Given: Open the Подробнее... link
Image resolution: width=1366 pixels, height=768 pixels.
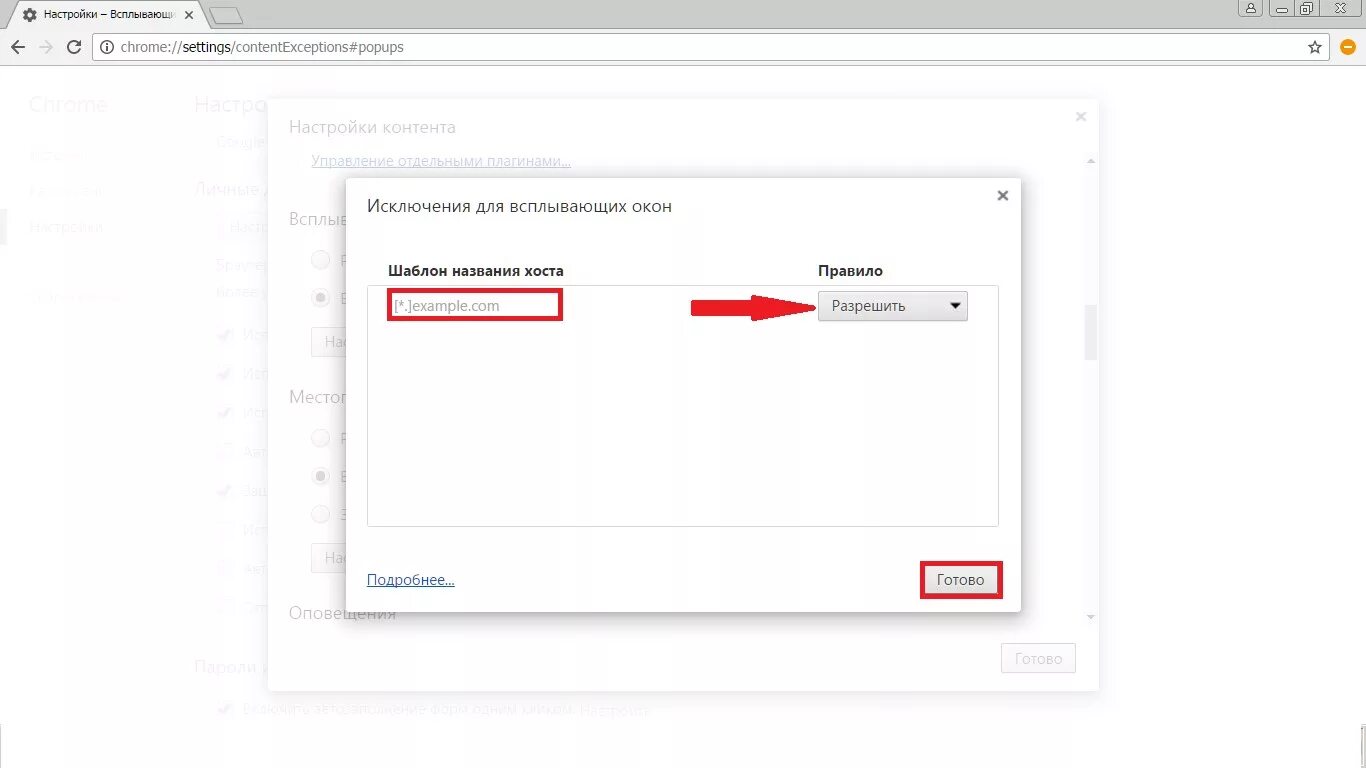Looking at the screenshot, I should tap(411, 580).
